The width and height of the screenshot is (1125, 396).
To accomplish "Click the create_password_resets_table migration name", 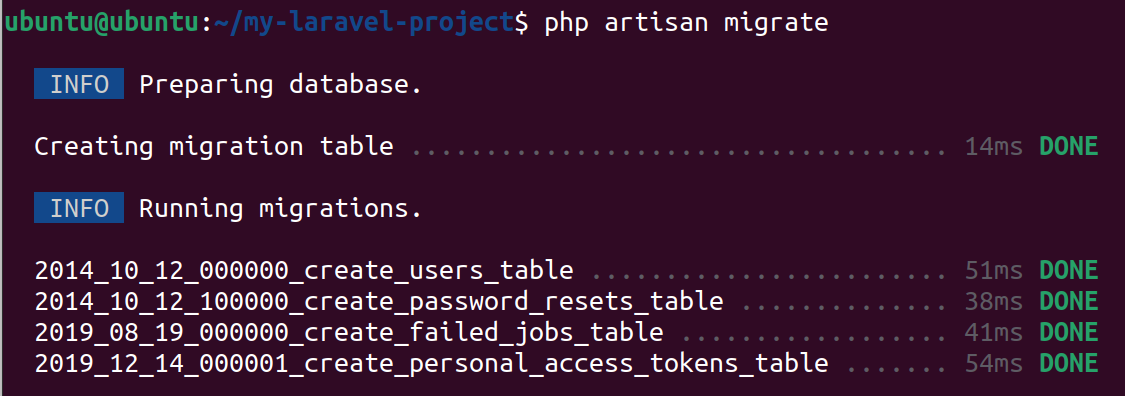I will click(379, 302).
